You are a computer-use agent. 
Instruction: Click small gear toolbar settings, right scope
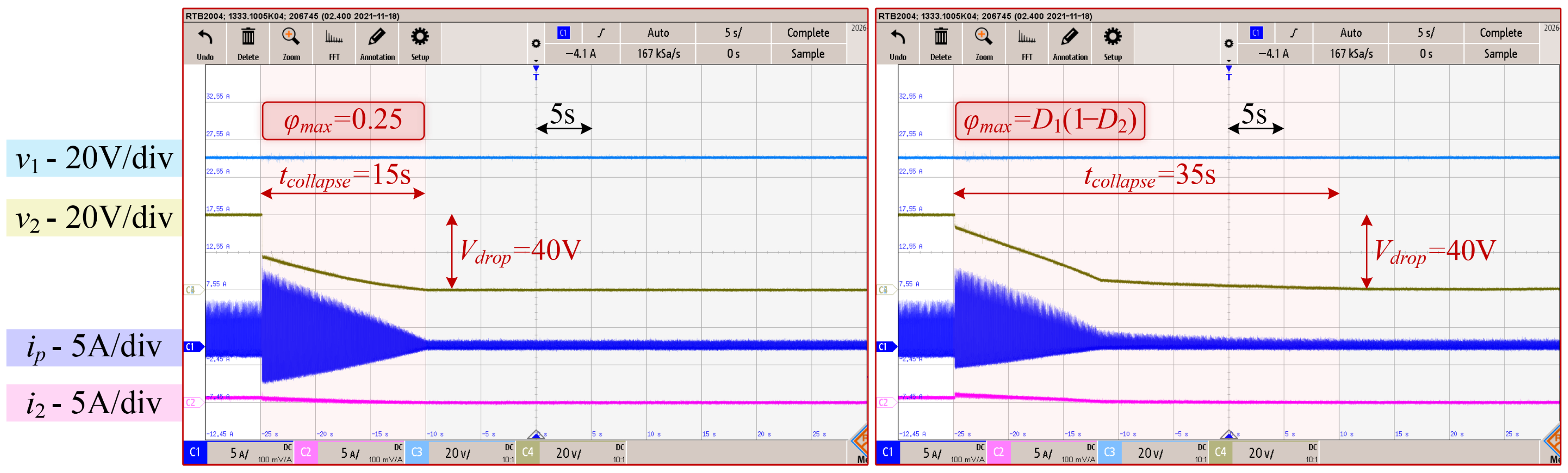tap(1228, 44)
